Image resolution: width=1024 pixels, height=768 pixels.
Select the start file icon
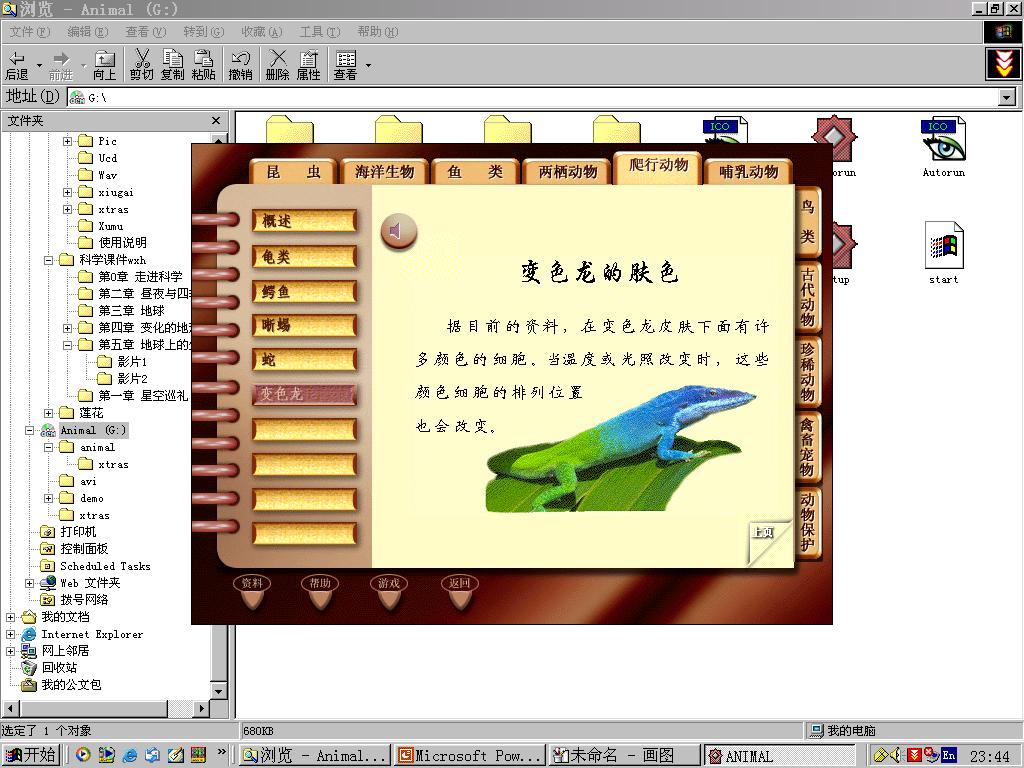point(943,248)
